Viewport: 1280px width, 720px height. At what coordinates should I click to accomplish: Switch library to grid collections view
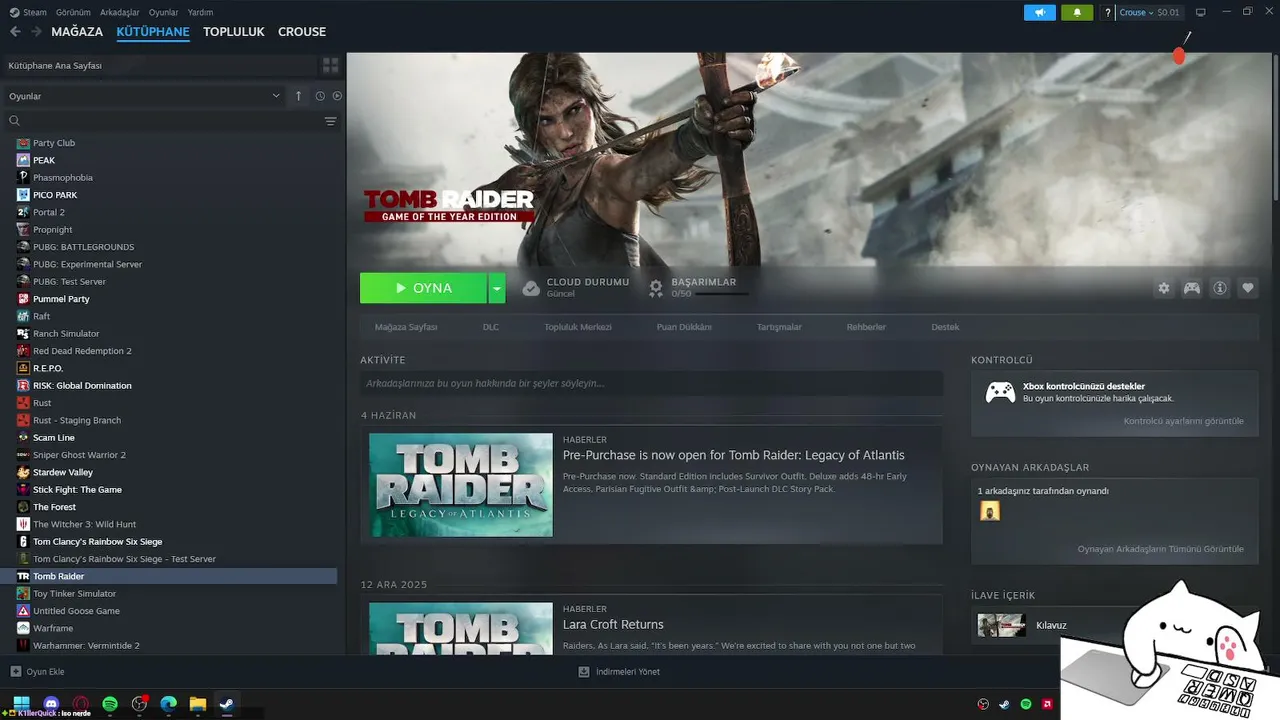330,65
